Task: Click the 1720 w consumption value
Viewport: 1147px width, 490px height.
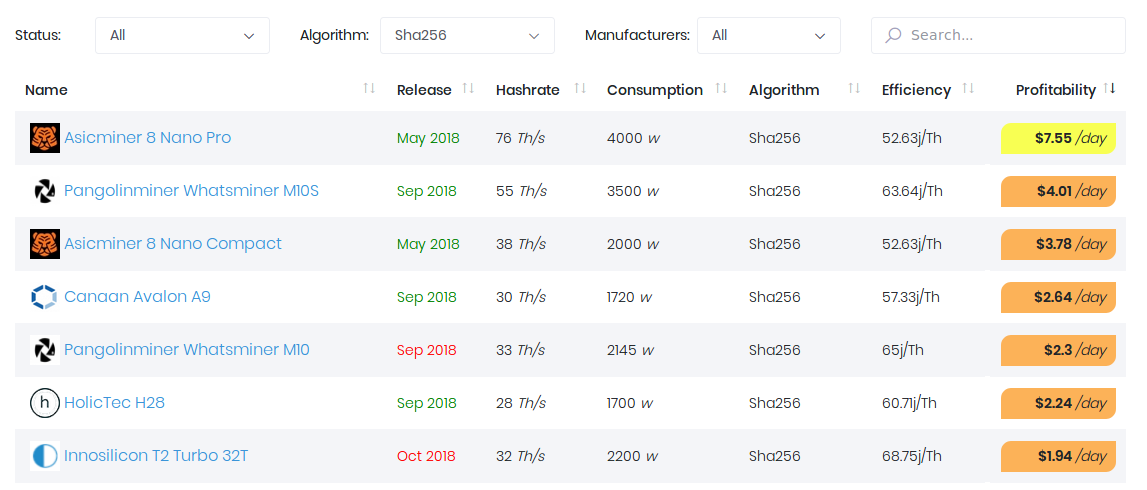Action: pos(629,298)
